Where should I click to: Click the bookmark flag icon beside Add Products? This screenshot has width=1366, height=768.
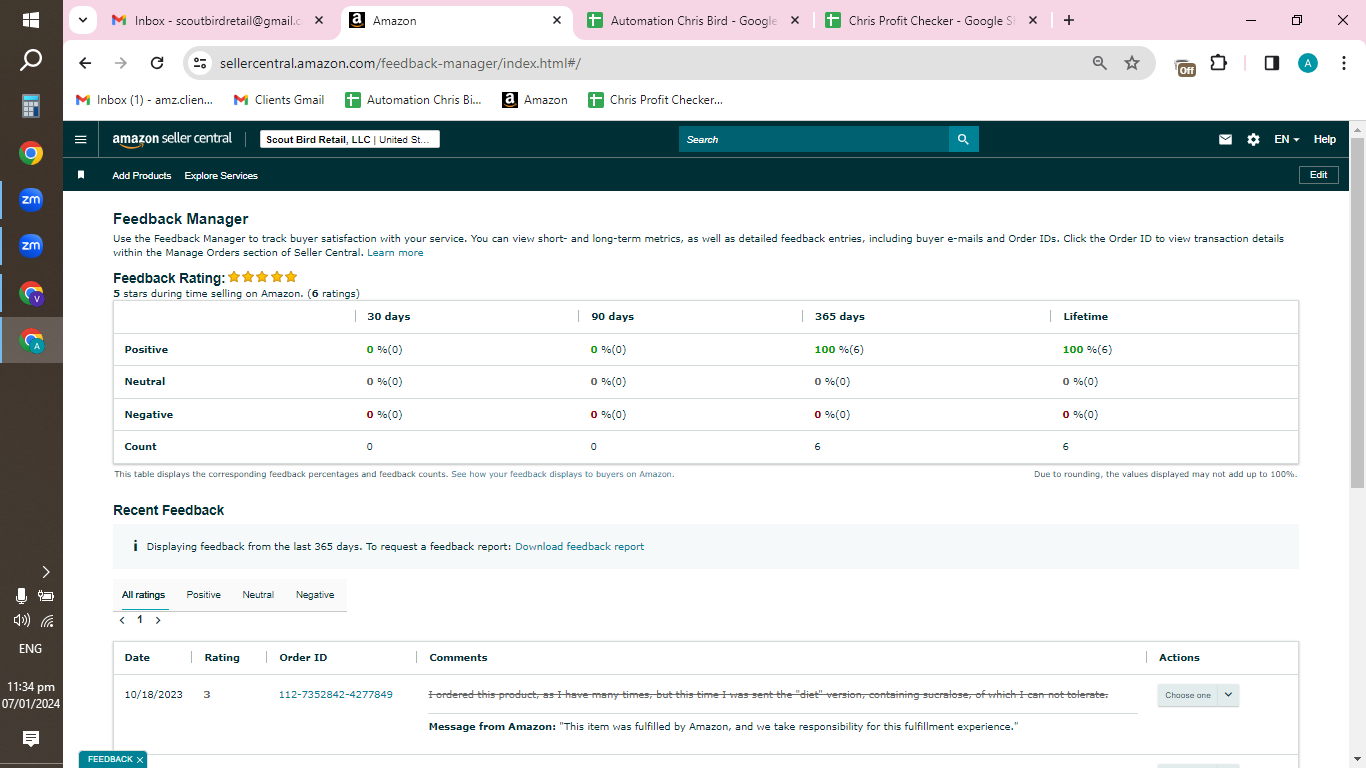click(81, 175)
